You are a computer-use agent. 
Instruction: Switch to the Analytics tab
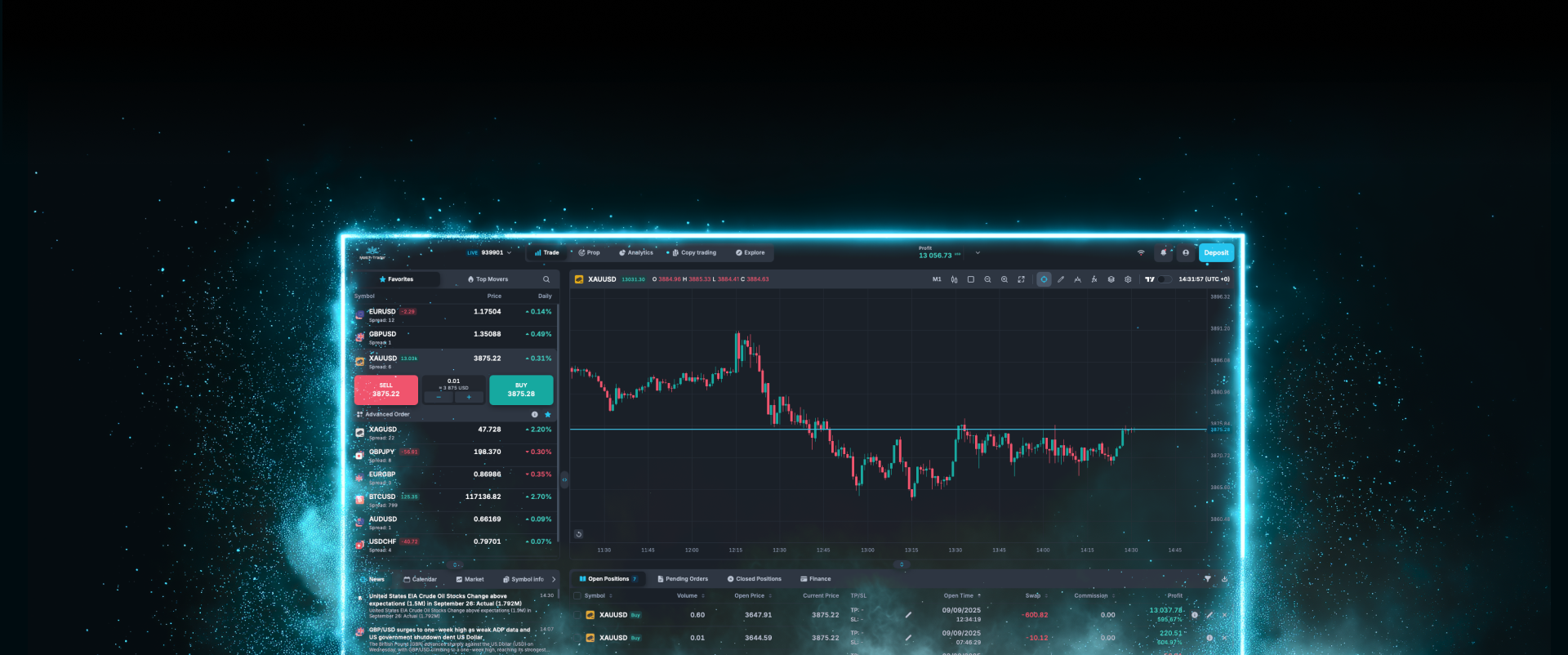coord(636,253)
